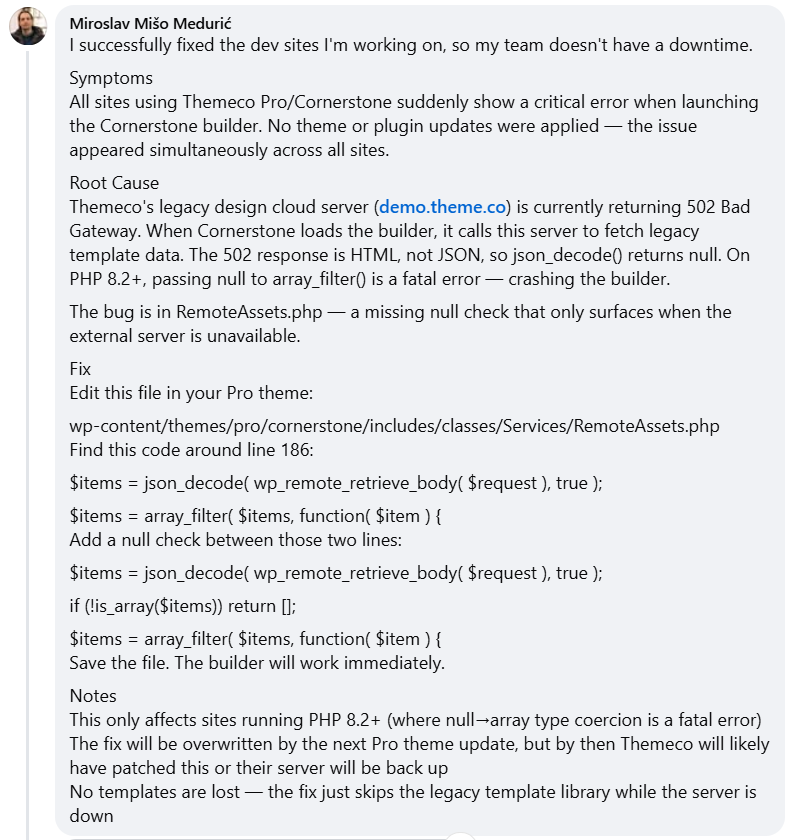Click 'All sites using Themeco Pro/Cornerstone' text
The width and height of the screenshot is (789, 840).
414,102
